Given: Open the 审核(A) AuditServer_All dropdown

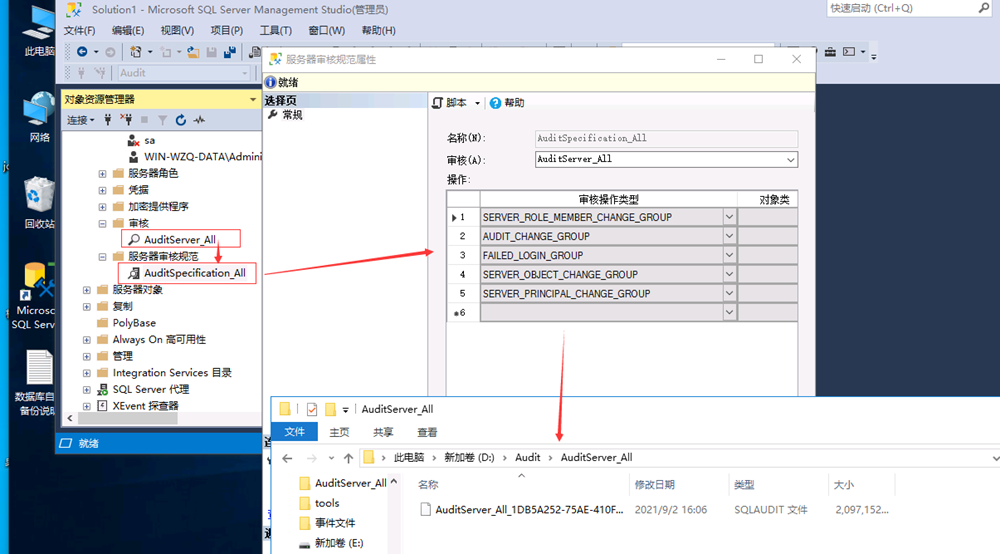Looking at the screenshot, I should [790, 159].
